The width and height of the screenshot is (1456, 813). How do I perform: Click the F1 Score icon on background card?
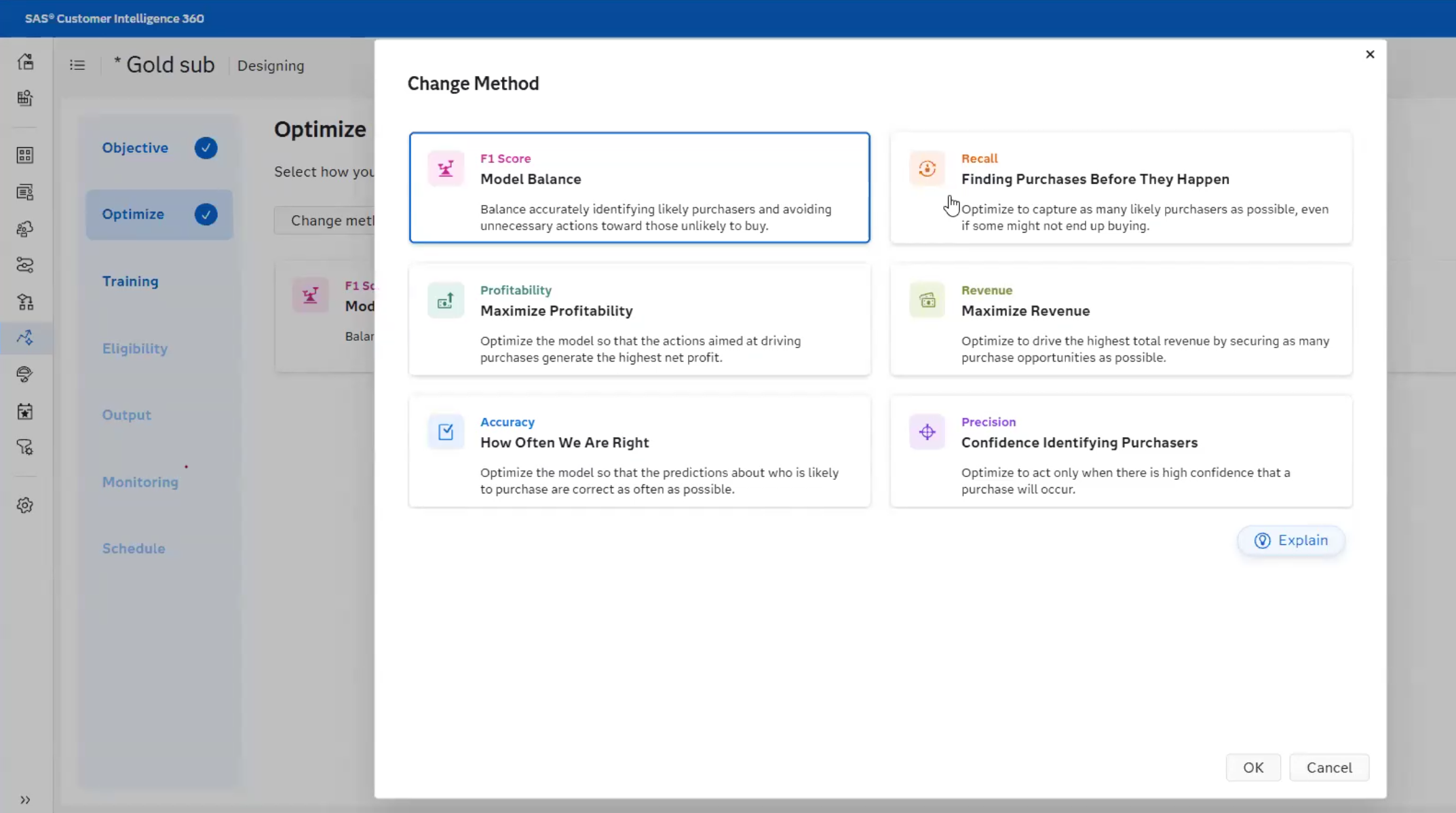[310, 295]
